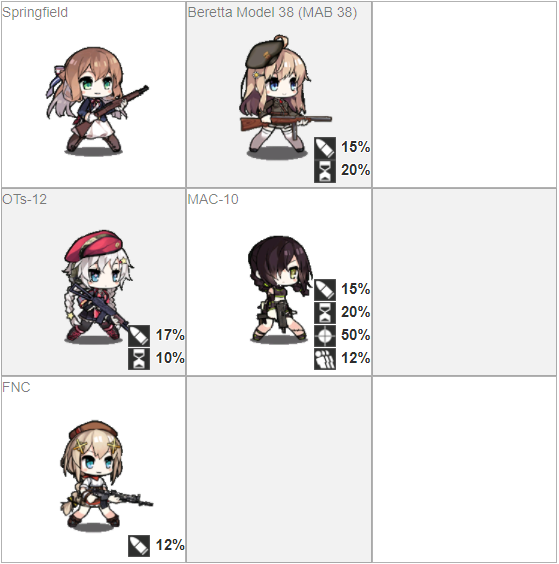The height and width of the screenshot is (564, 559).
Task: Click MAC-10's bullet damage icon
Action: [x=325, y=290]
